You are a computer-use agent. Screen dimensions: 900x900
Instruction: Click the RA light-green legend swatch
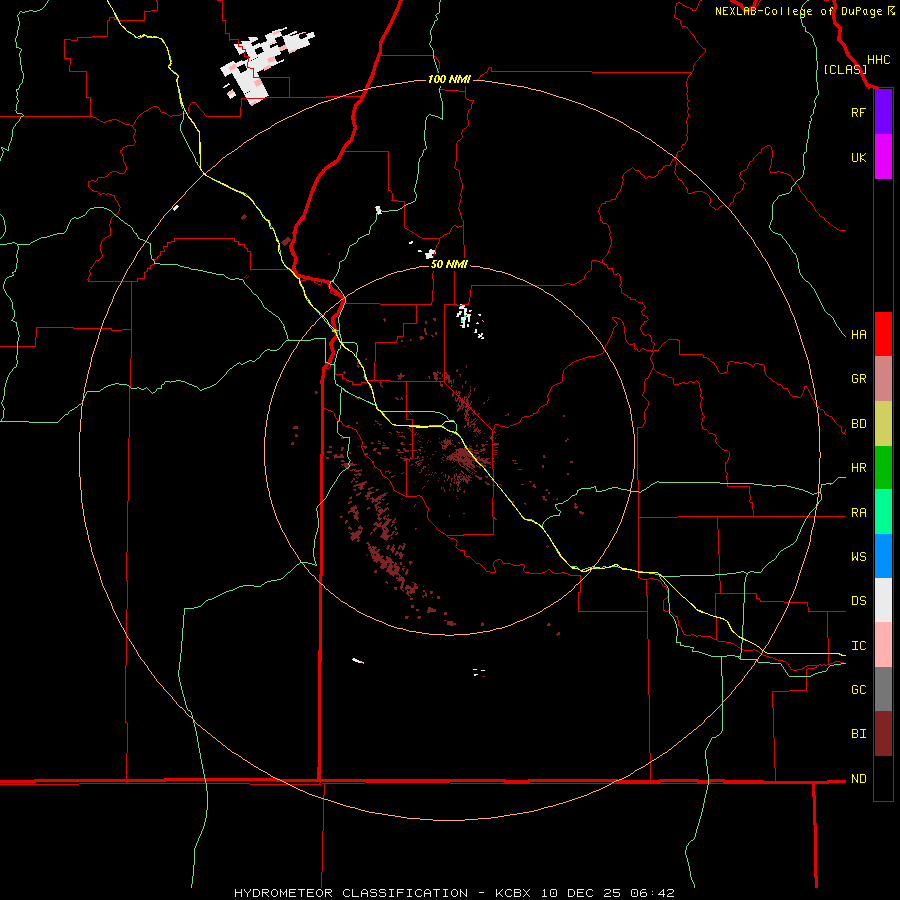click(883, 512)
